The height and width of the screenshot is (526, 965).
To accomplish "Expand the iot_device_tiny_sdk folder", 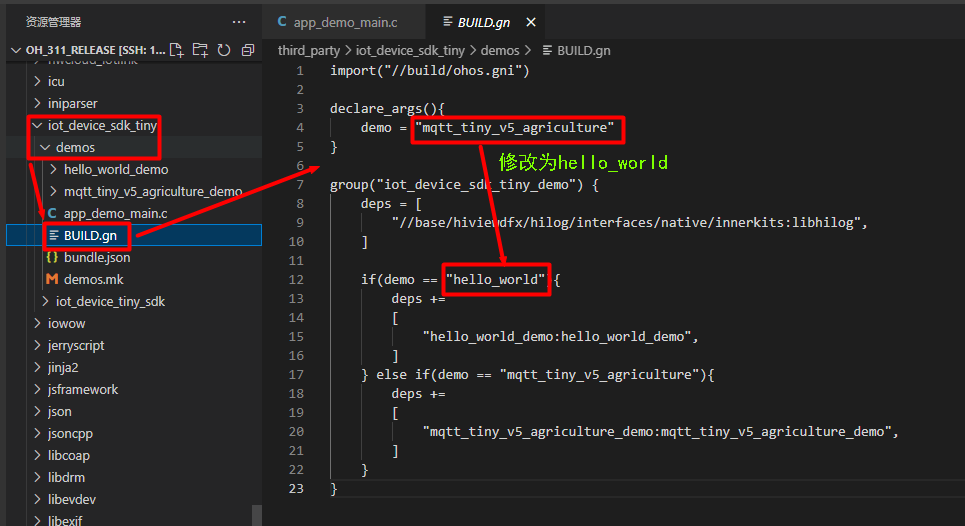I will pyautogui.click(x=45, y=301).
